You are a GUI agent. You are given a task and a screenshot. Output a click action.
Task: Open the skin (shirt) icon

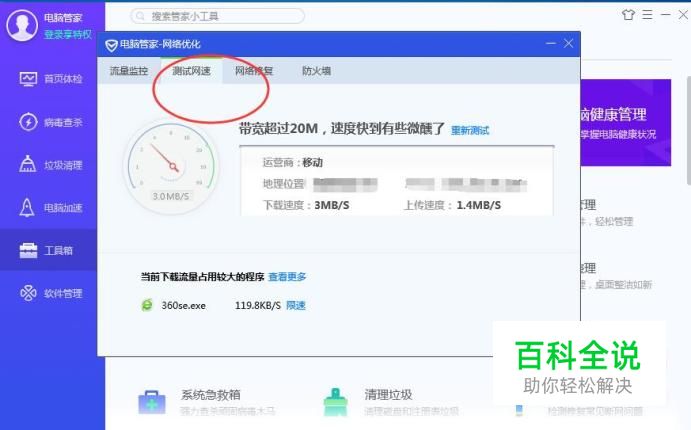click(x=628, y=15)
